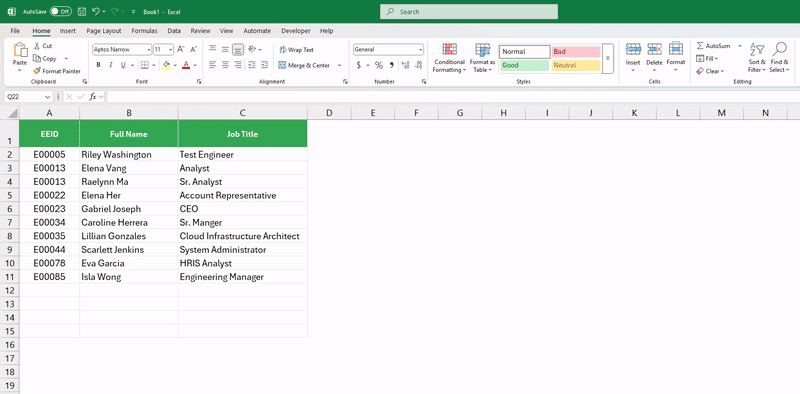Screen dimensions: 800x394
Task: Open Find & Select magnifier
Action: pos(780,50)
